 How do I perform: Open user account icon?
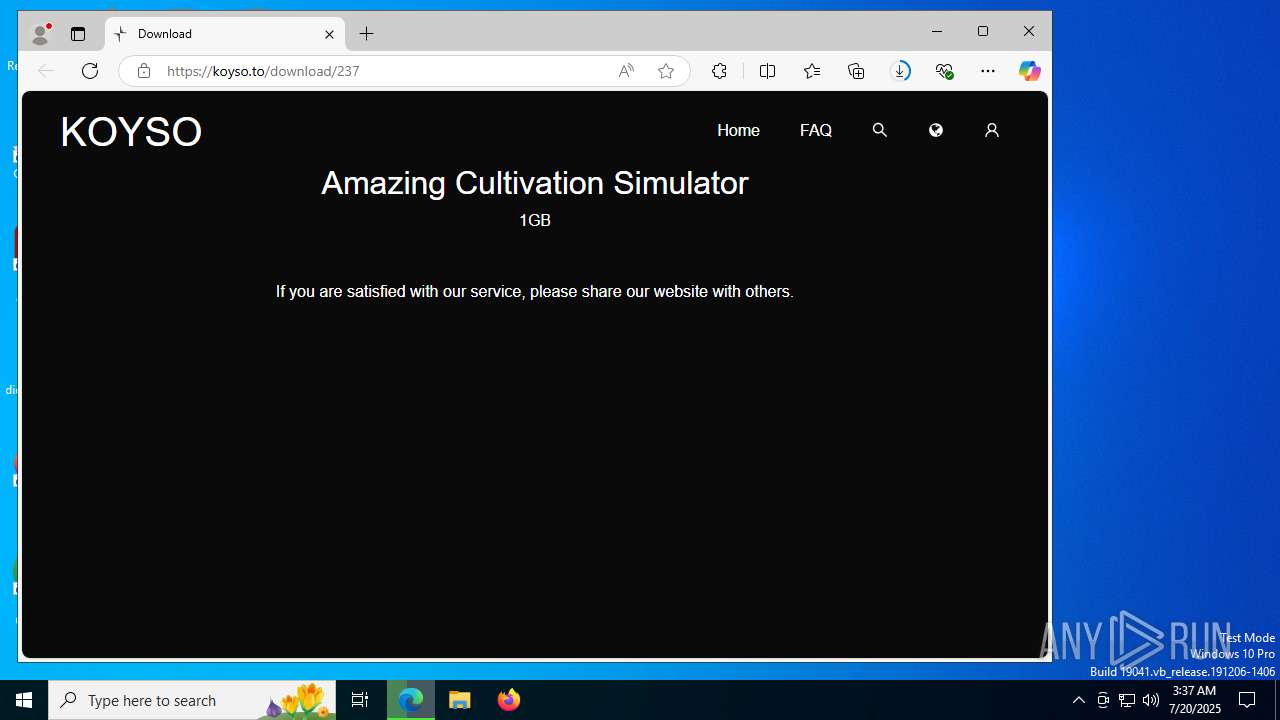click(x=992, y=130)
